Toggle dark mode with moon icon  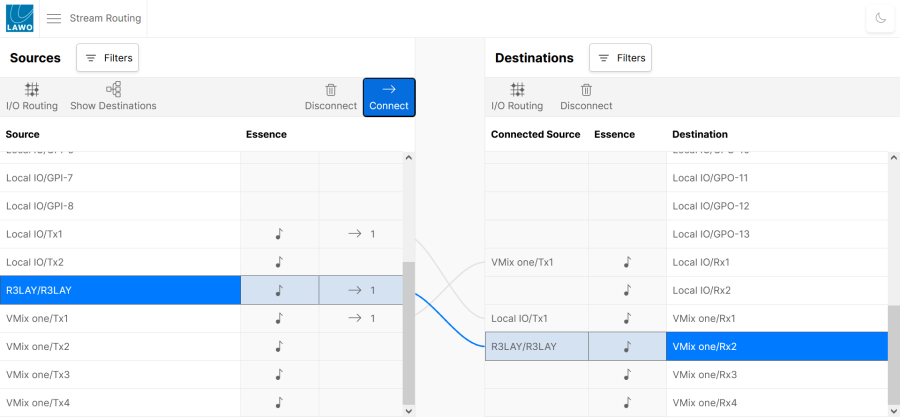[880, 18]
